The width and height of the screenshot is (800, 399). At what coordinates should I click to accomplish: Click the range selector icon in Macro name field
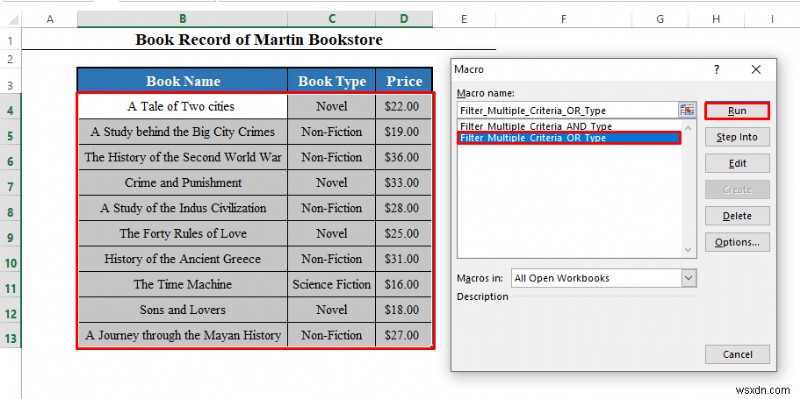coord(687,110)
